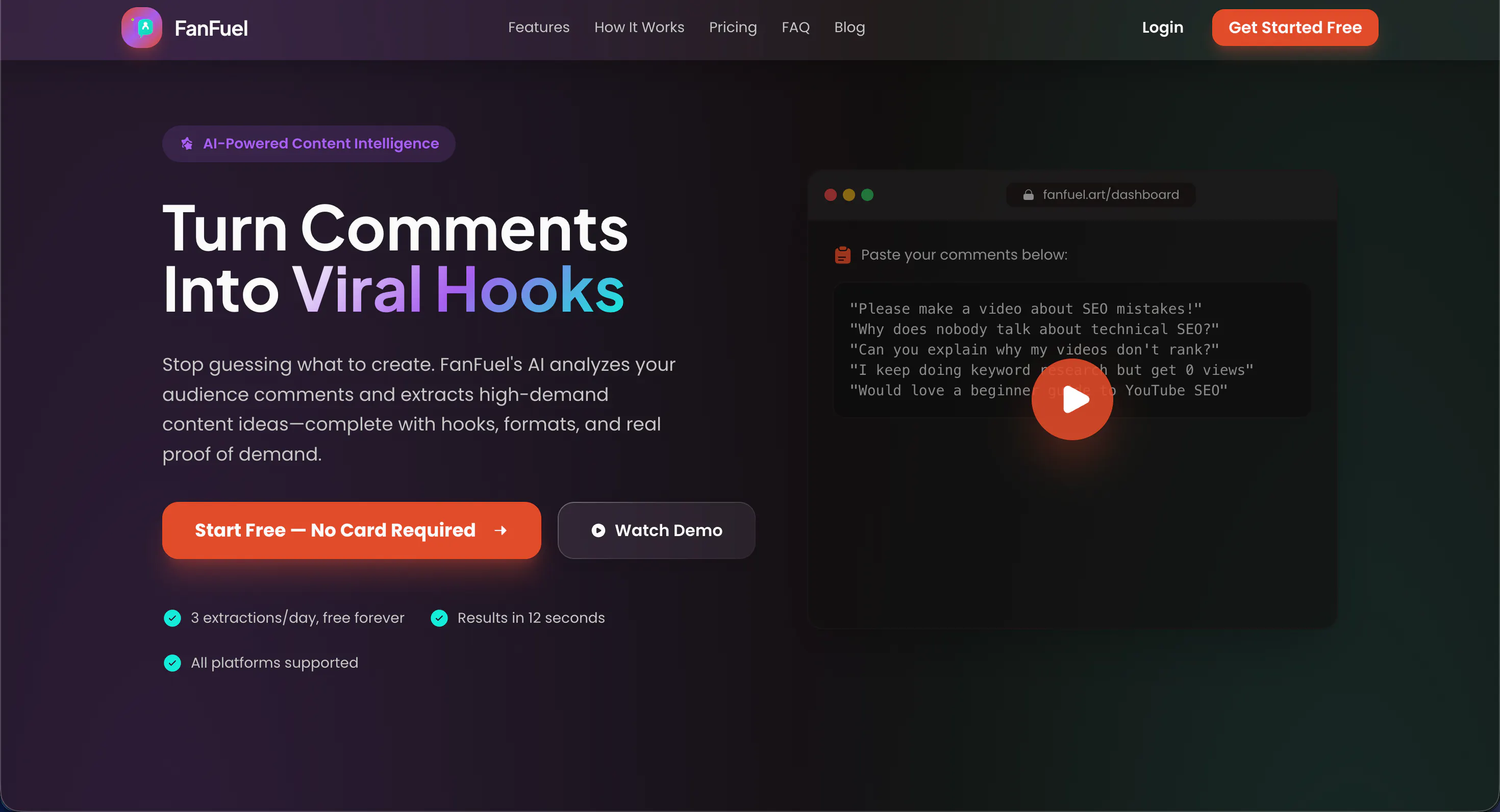The height and width of the screenshot is (812, 1500).
Task: Click Start Free — No Card Required
Action: [x=352, y=530]
